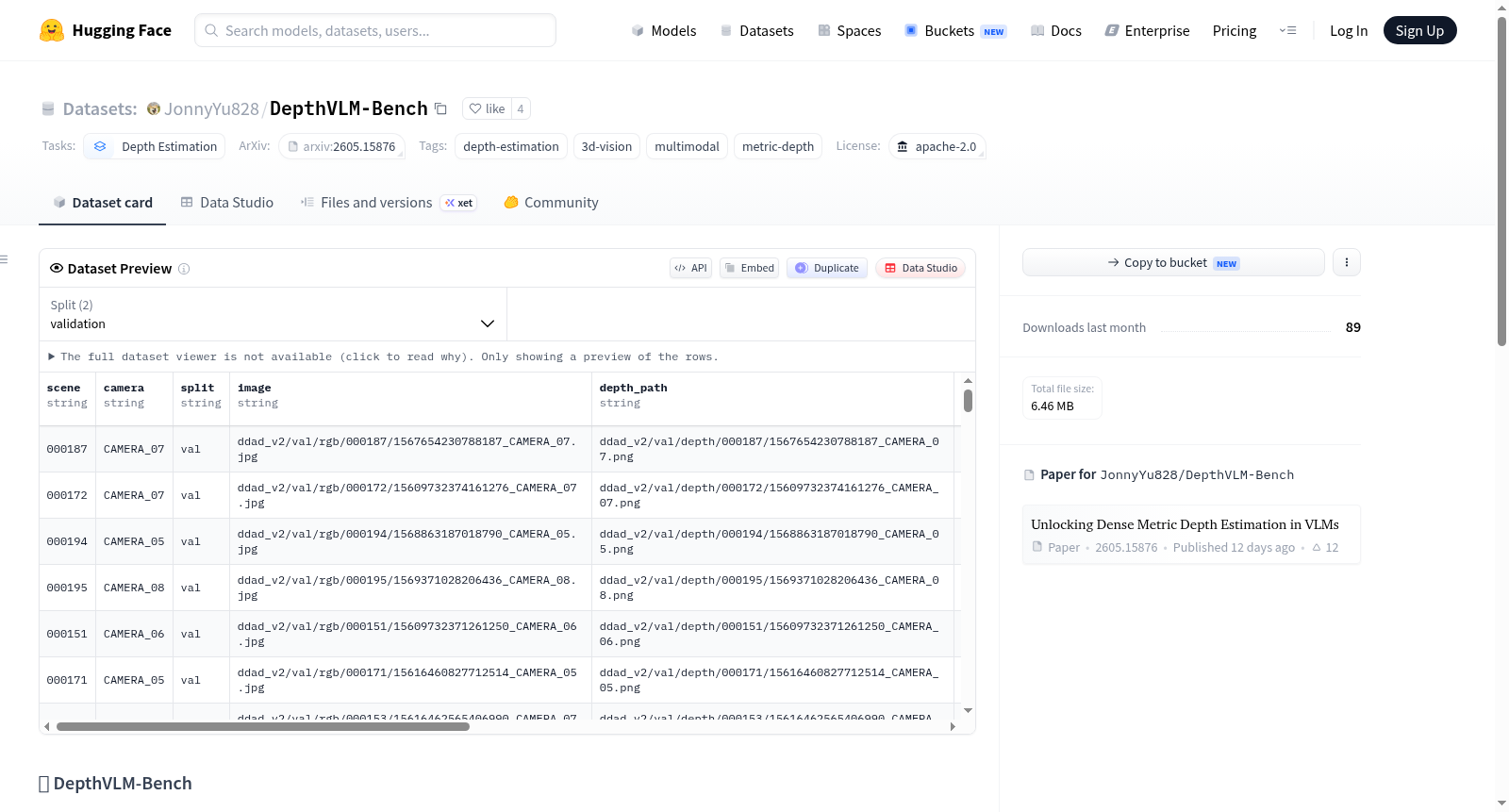Click the search magnifier icon
This screenshot has width=1509, height=812.
coord(212,30)
